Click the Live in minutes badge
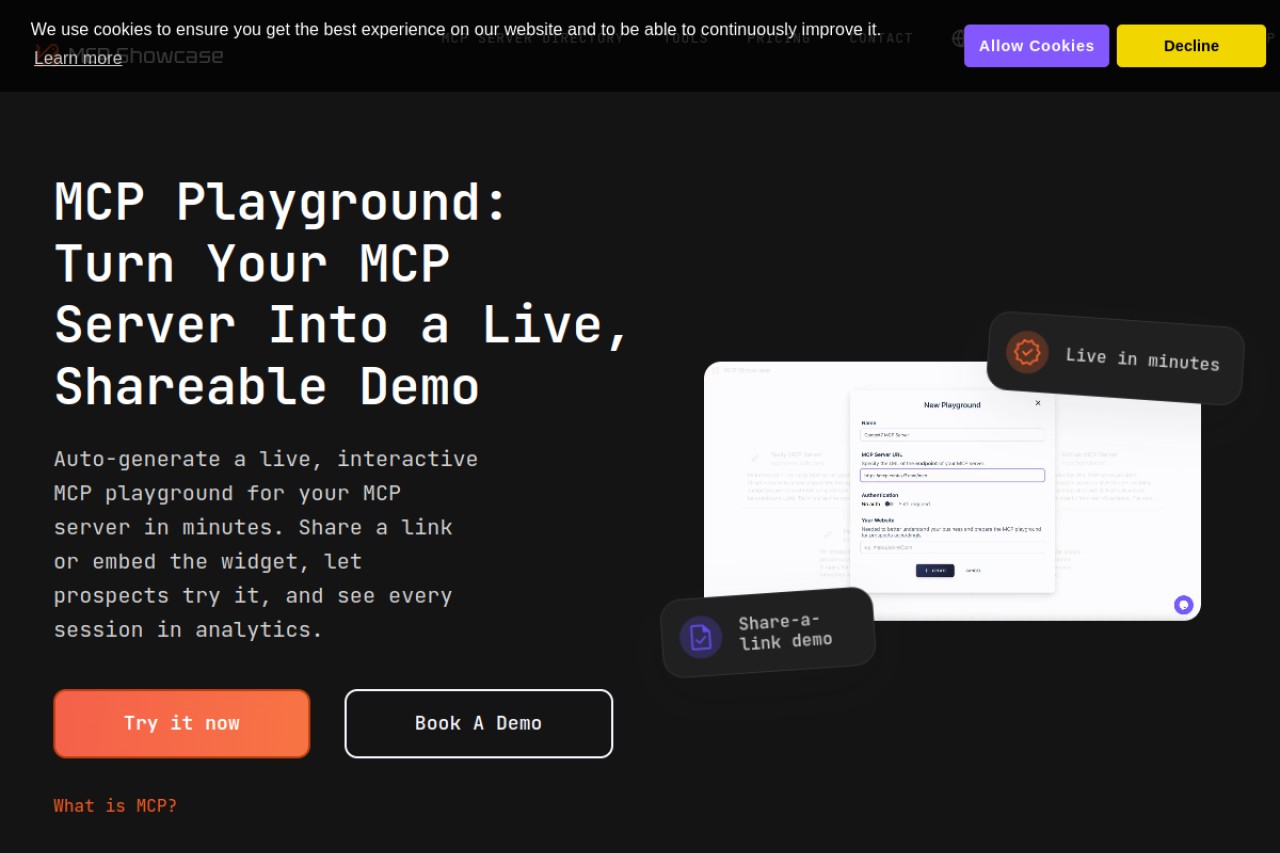This screenshot has height=853, width=1280. coord(1116,358)
